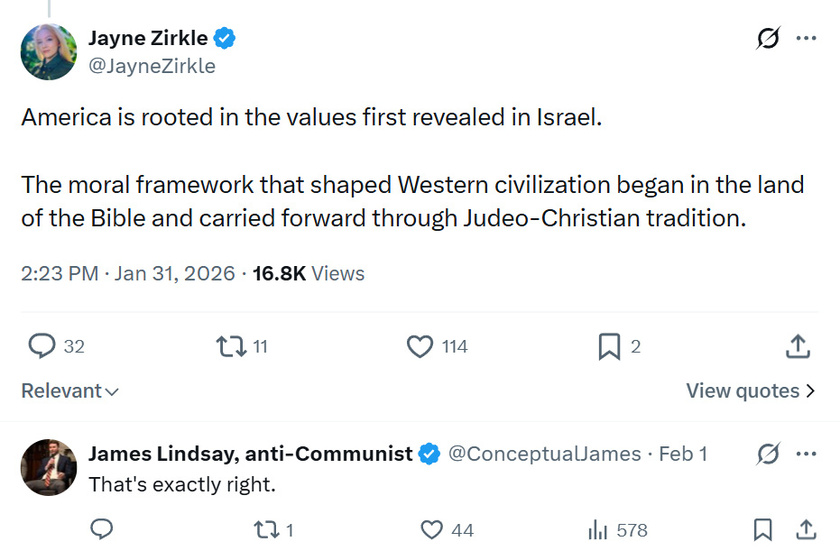The height and width of the screenshot is (560, 840).
Task: View analytics for James Lindsay's reply
Action: click(598, 529)
